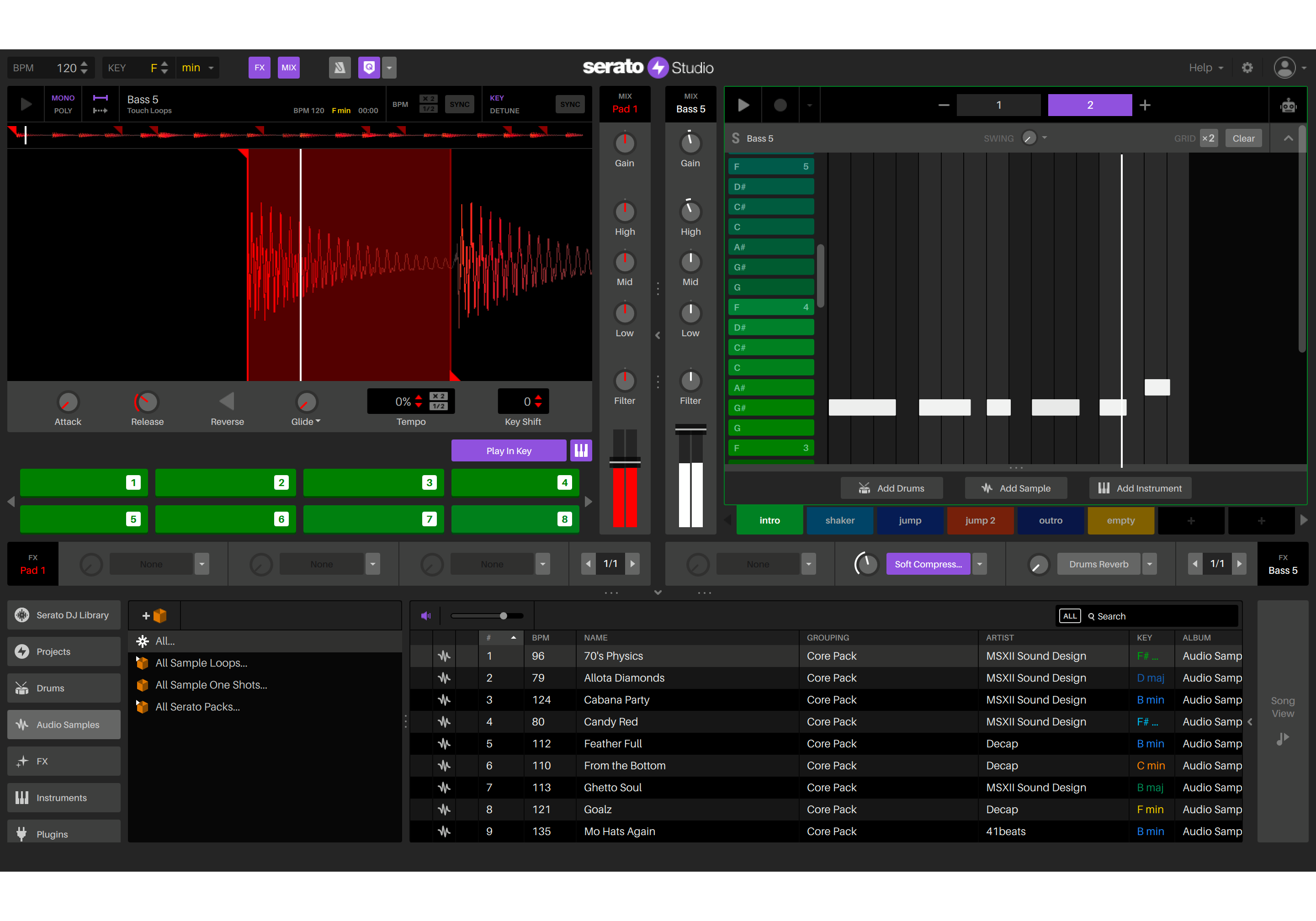
Task: Open the min key scale dropdown
Action: click(x=197, y=68)
